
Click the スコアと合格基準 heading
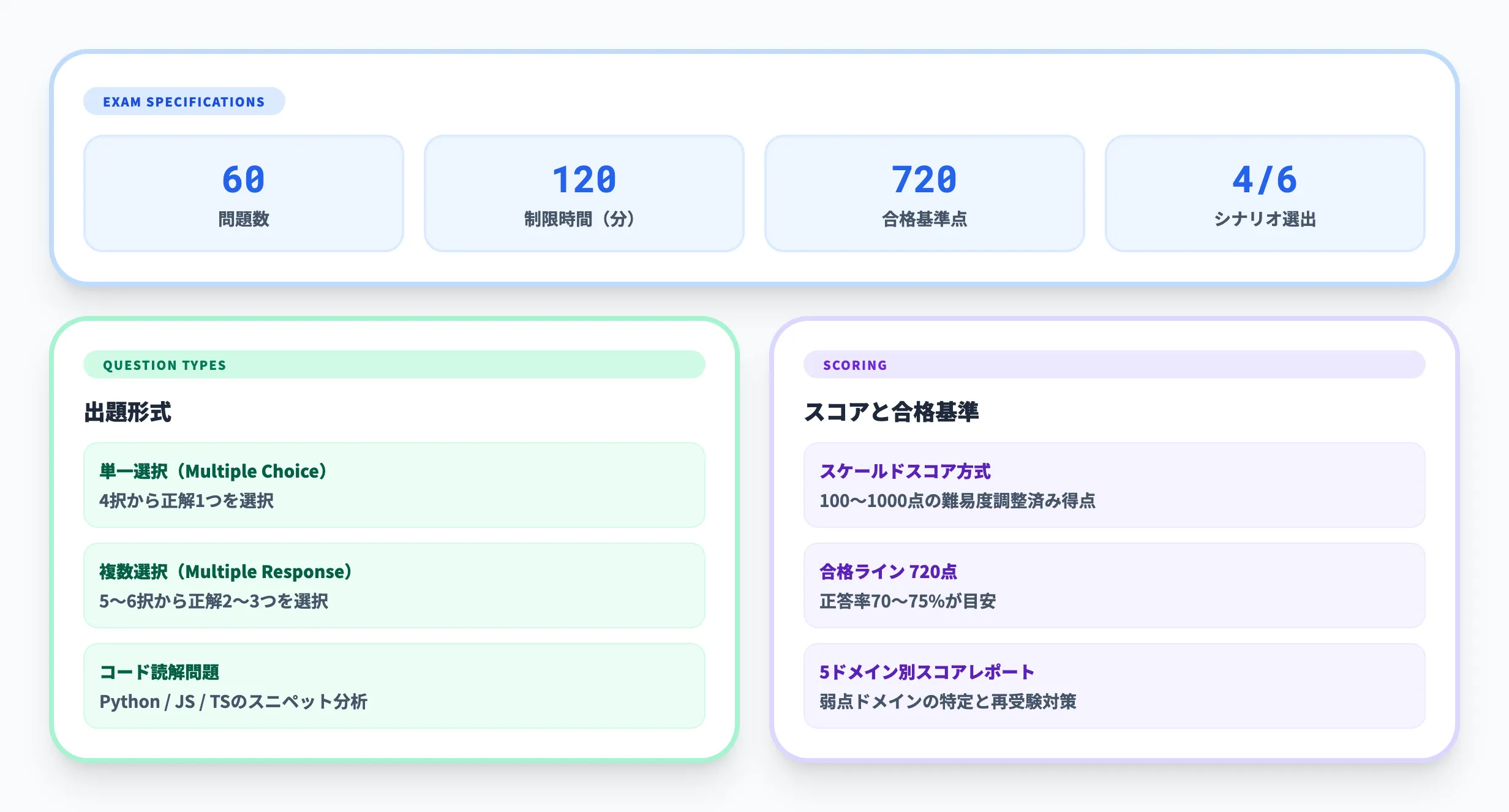(892, 412)
